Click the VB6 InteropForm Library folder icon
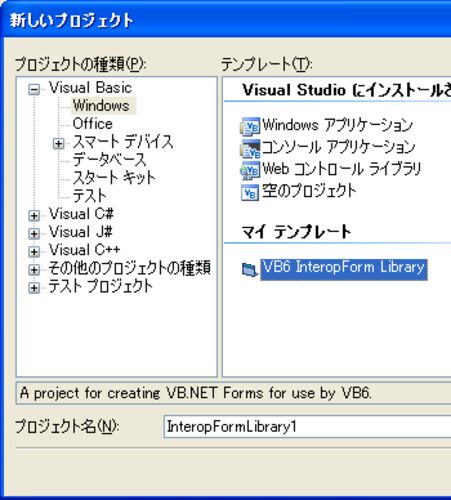 coord(250,269)
